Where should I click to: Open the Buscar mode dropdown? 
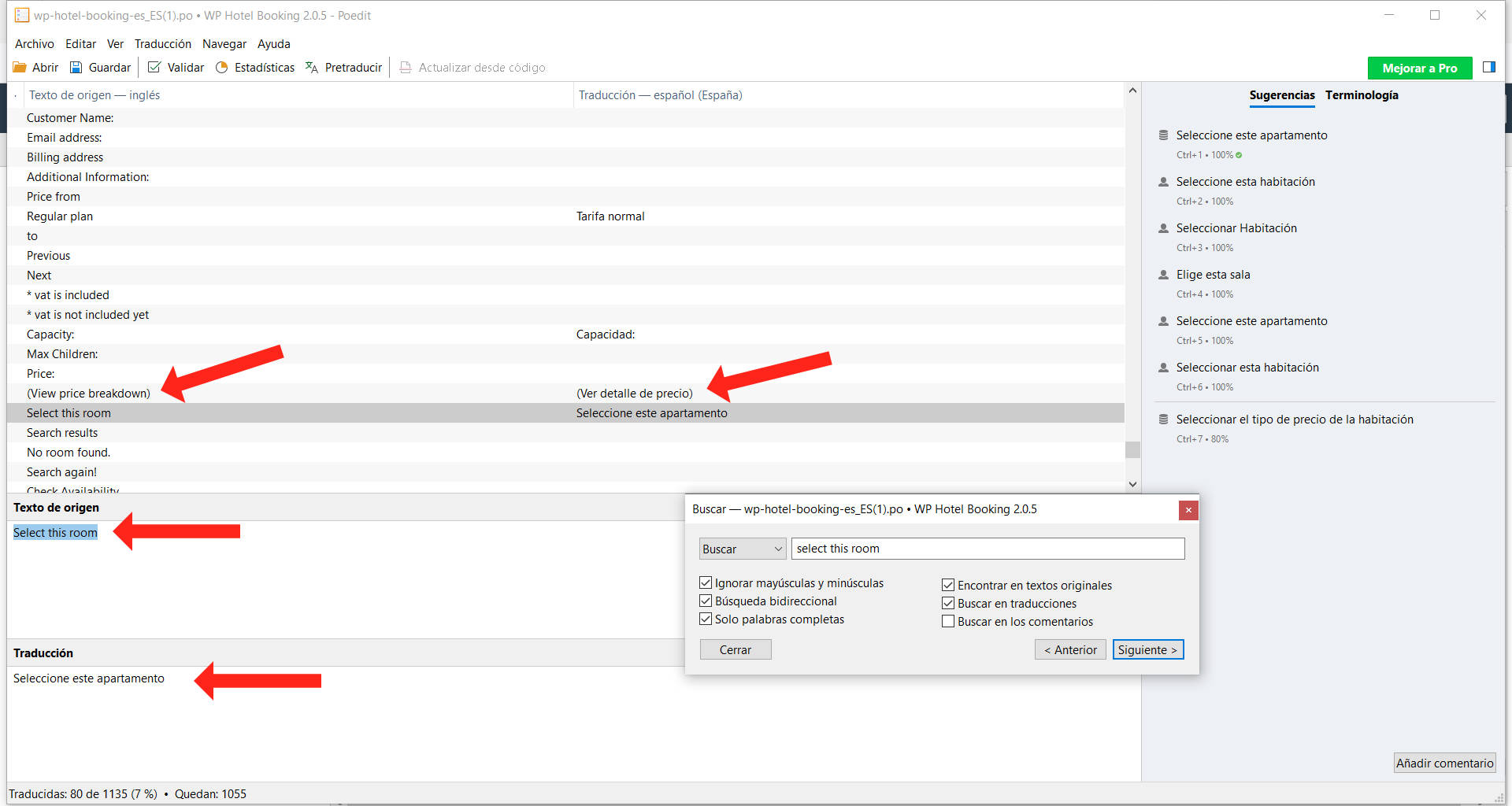(x=743, y=549)
